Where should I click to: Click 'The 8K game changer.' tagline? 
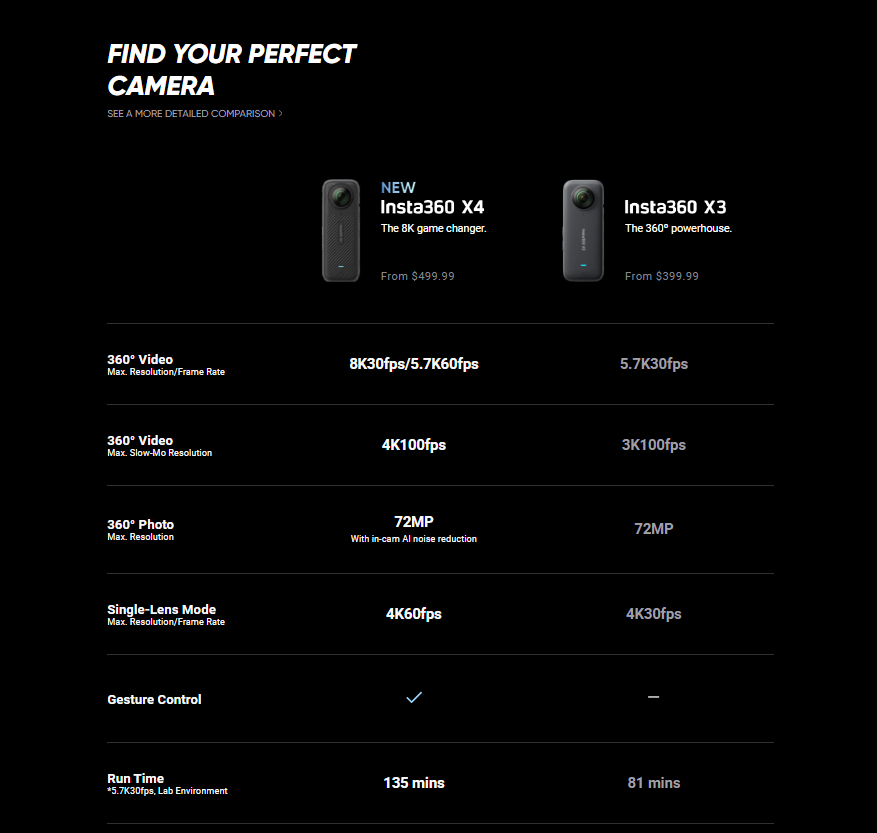[x=433, y=228]
